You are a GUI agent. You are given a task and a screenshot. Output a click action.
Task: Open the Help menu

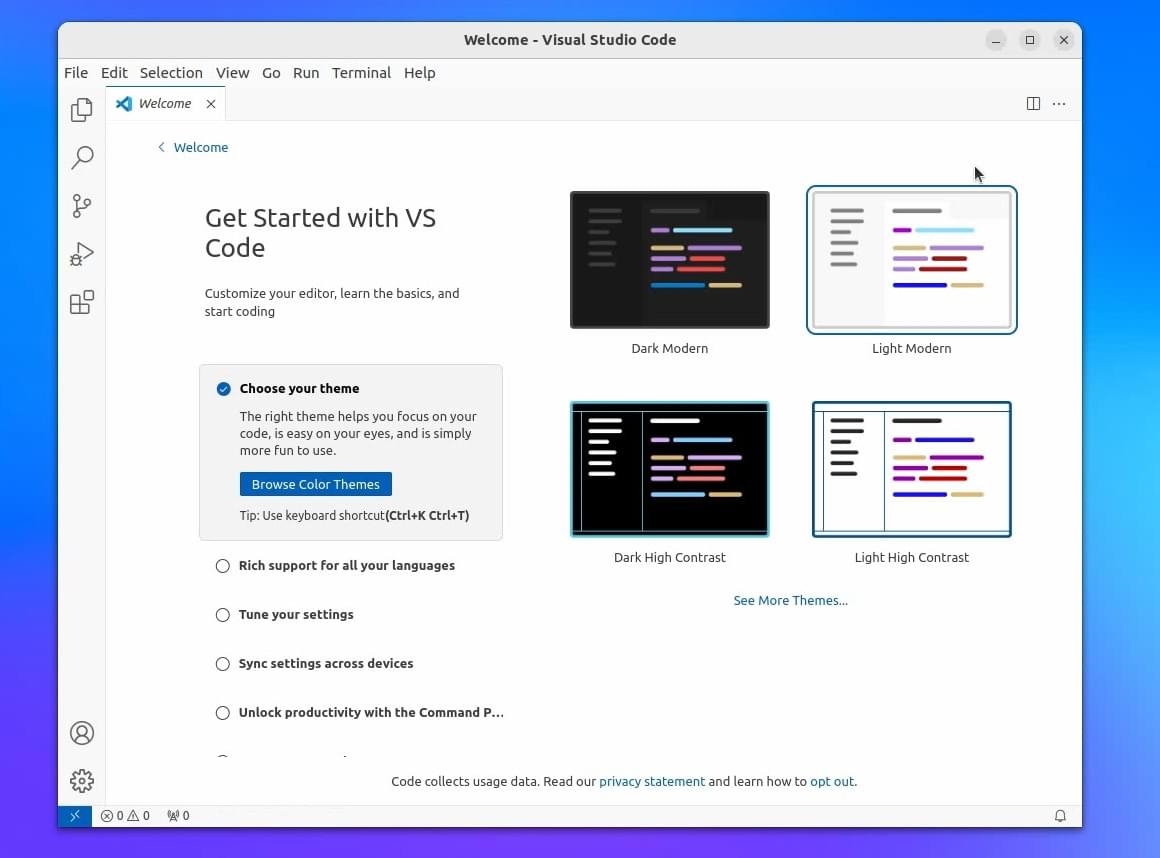click(419, 72)
